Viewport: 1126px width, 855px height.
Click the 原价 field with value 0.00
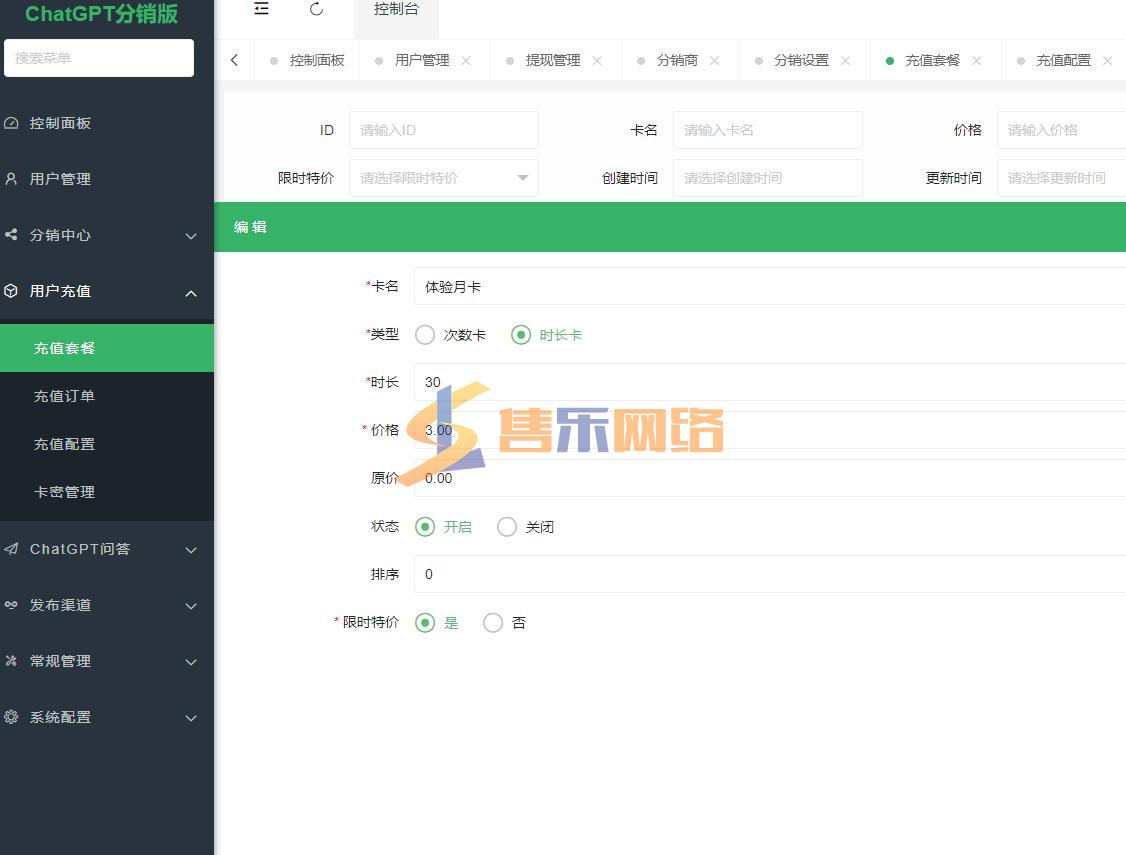point(770,478)
